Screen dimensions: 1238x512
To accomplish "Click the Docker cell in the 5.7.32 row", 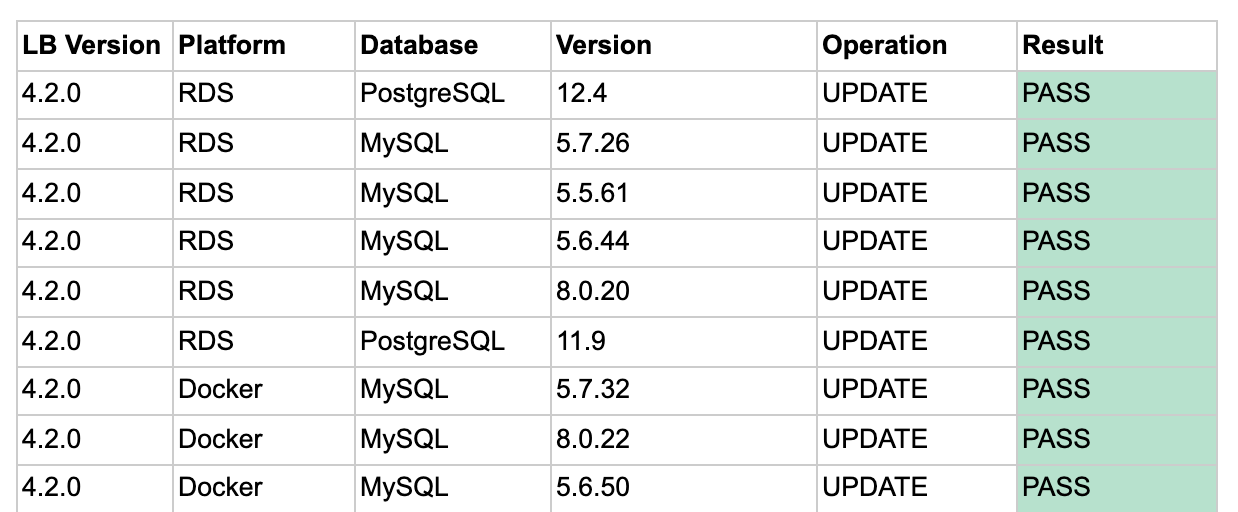I will click(264, 389).
